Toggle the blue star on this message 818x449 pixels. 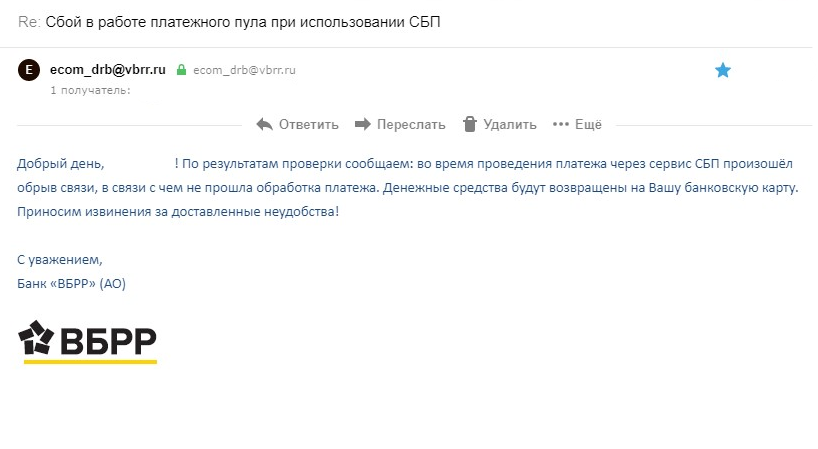point(723,70)
